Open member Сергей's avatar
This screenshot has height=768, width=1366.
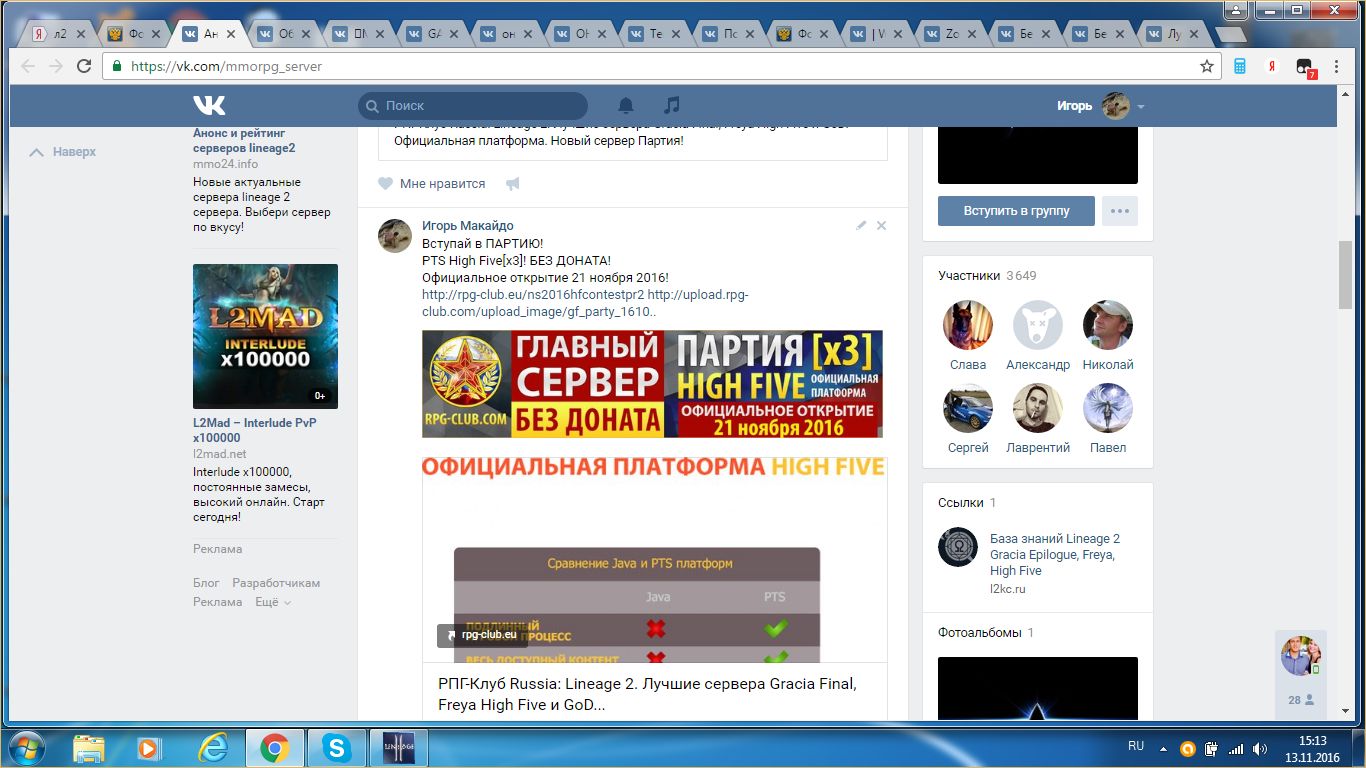tap(968, 408)
